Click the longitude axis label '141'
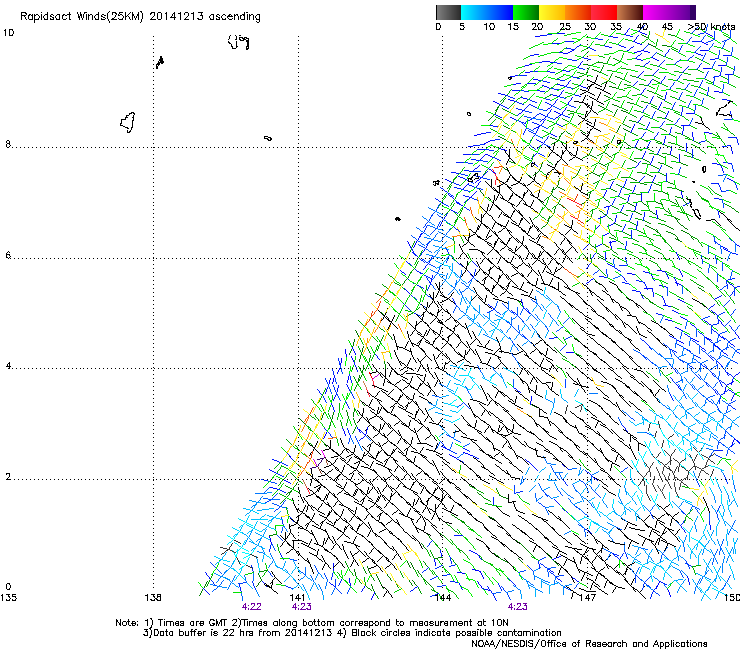The image size is (740, 650). [298, 598]
